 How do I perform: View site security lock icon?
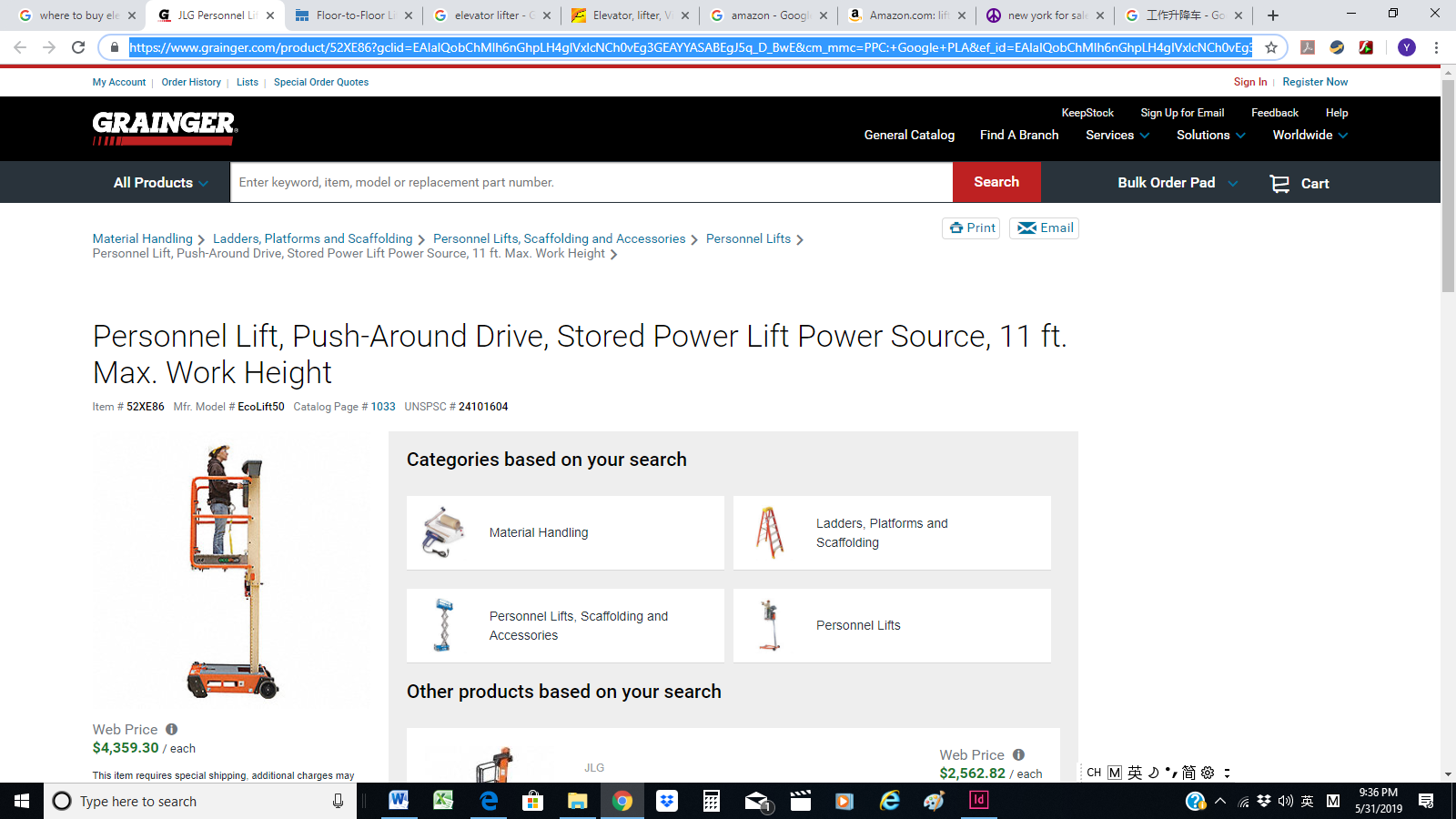tap(115, 47)
